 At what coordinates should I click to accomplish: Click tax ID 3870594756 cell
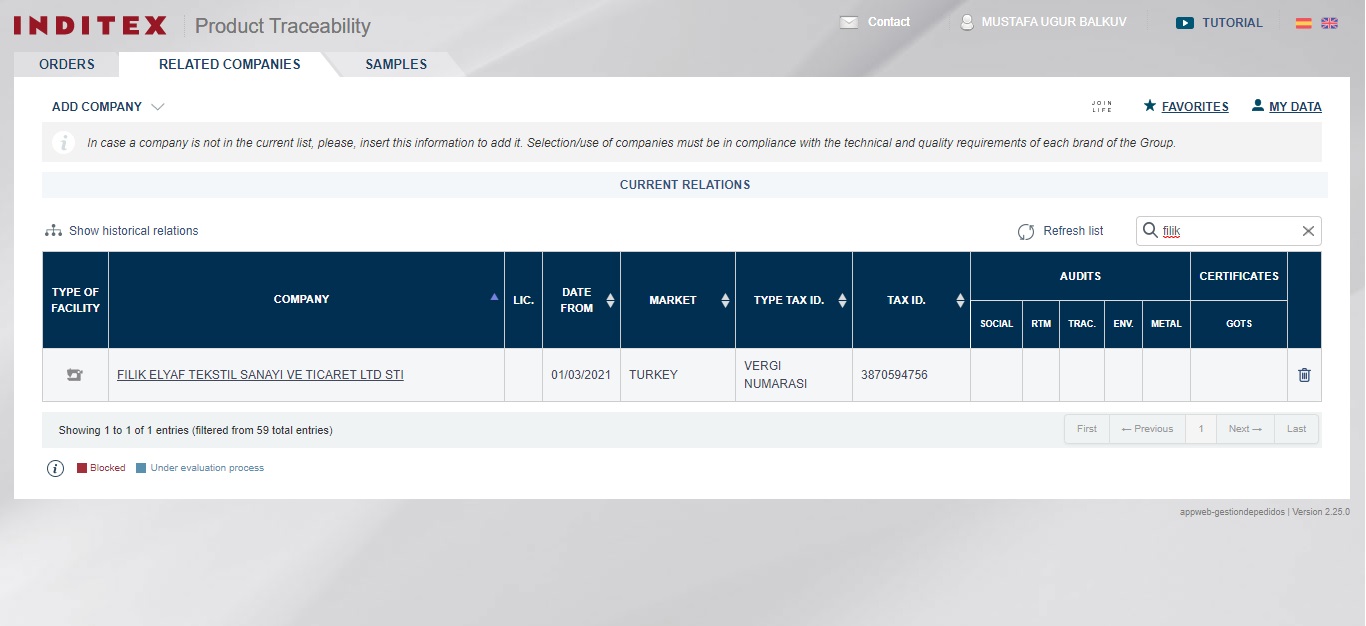click(911, 375)
